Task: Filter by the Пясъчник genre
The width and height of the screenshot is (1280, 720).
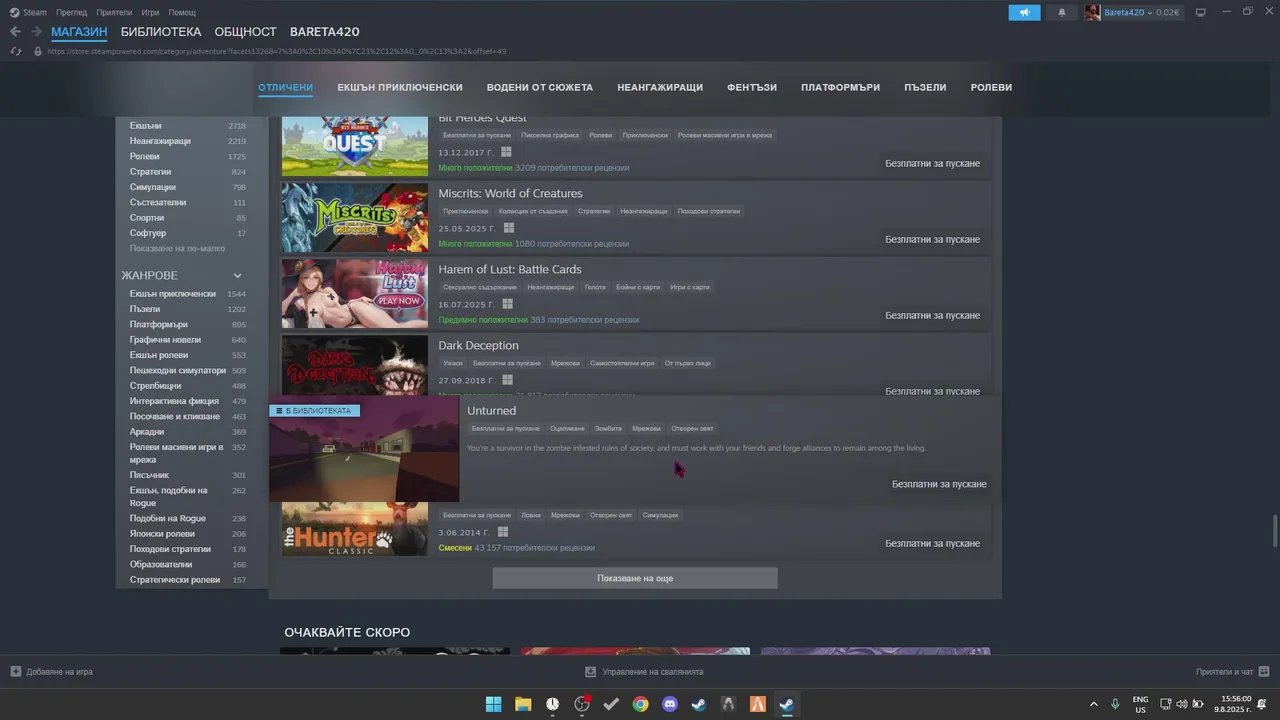Action: coord(149,475)
